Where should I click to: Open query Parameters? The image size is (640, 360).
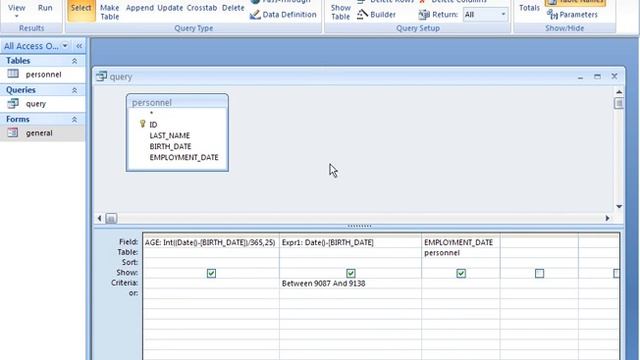572,15
